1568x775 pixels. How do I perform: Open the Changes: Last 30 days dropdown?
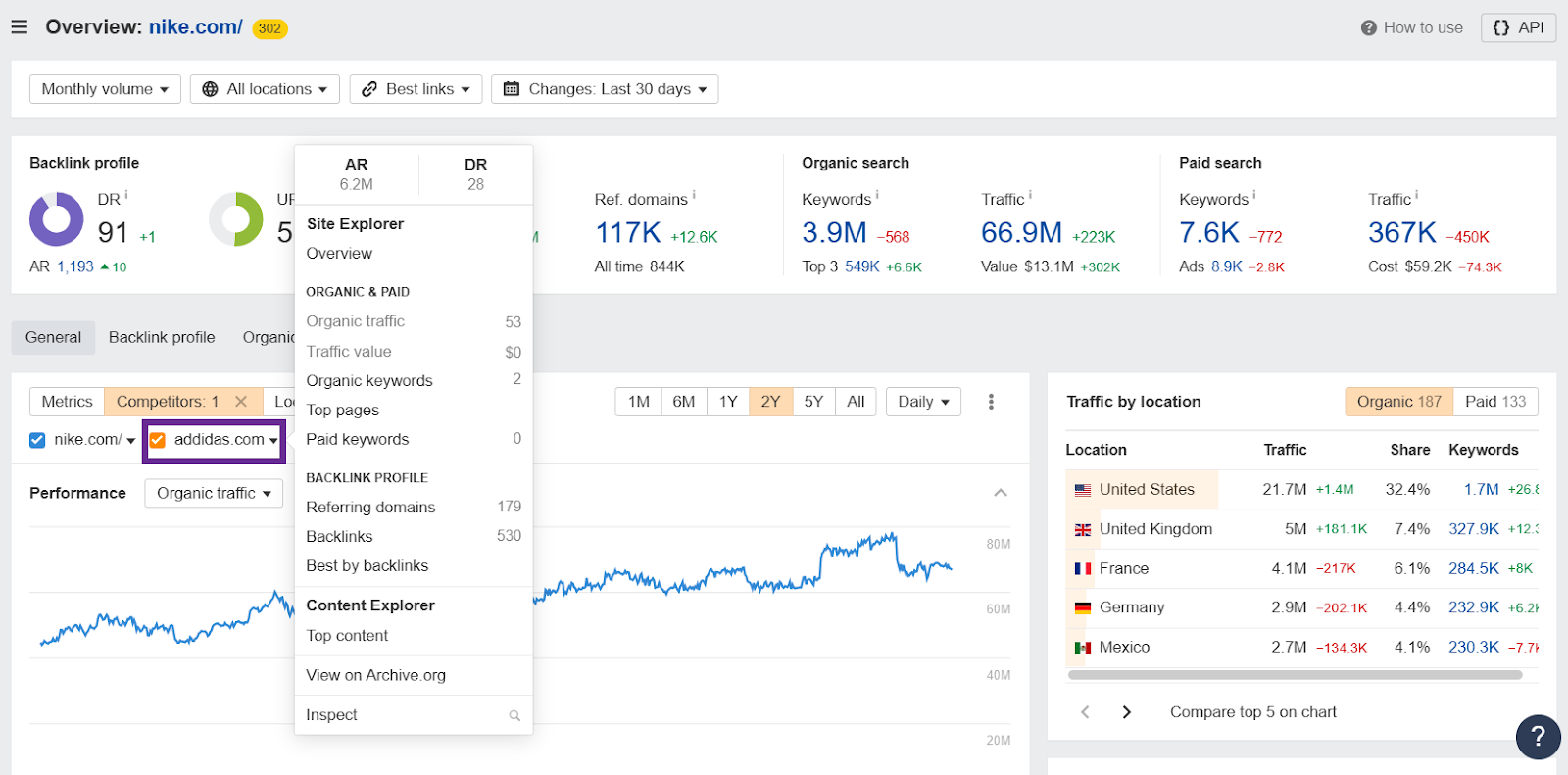605,89
